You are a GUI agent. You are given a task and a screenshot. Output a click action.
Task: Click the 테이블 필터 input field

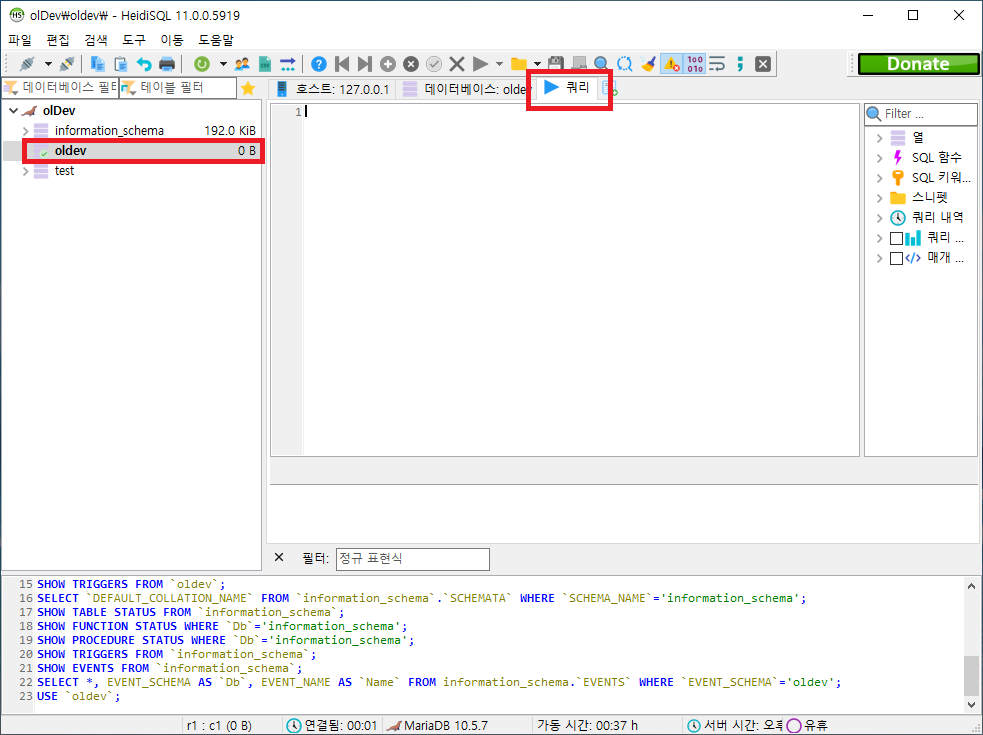click(178, 88)
